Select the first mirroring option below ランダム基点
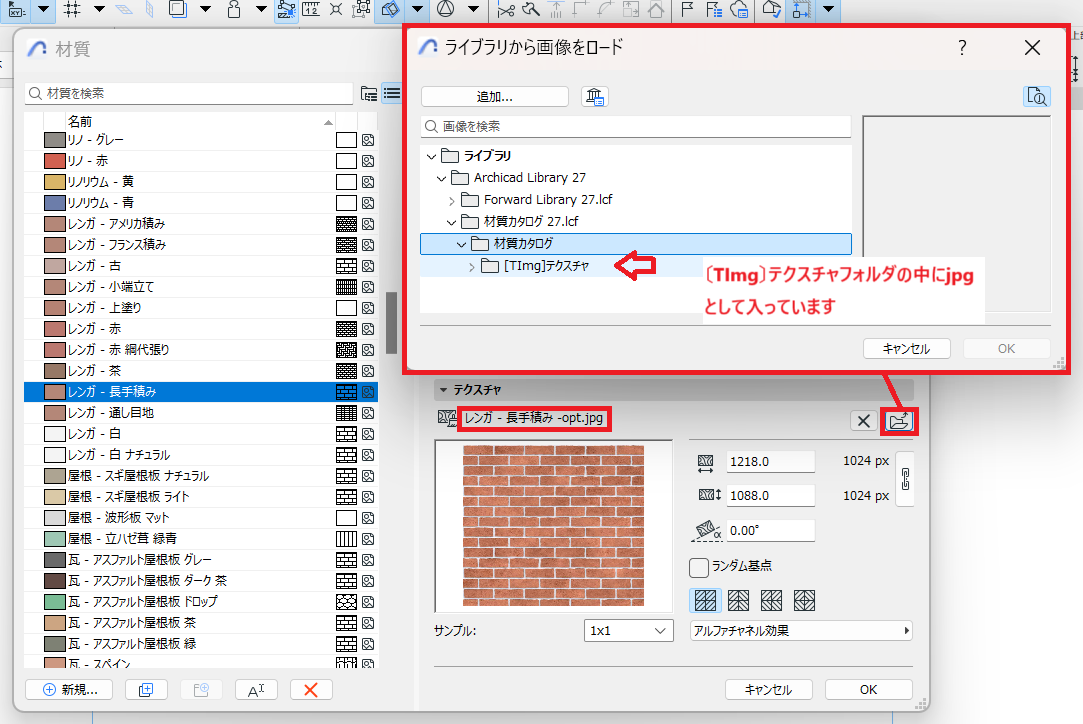 705,600
